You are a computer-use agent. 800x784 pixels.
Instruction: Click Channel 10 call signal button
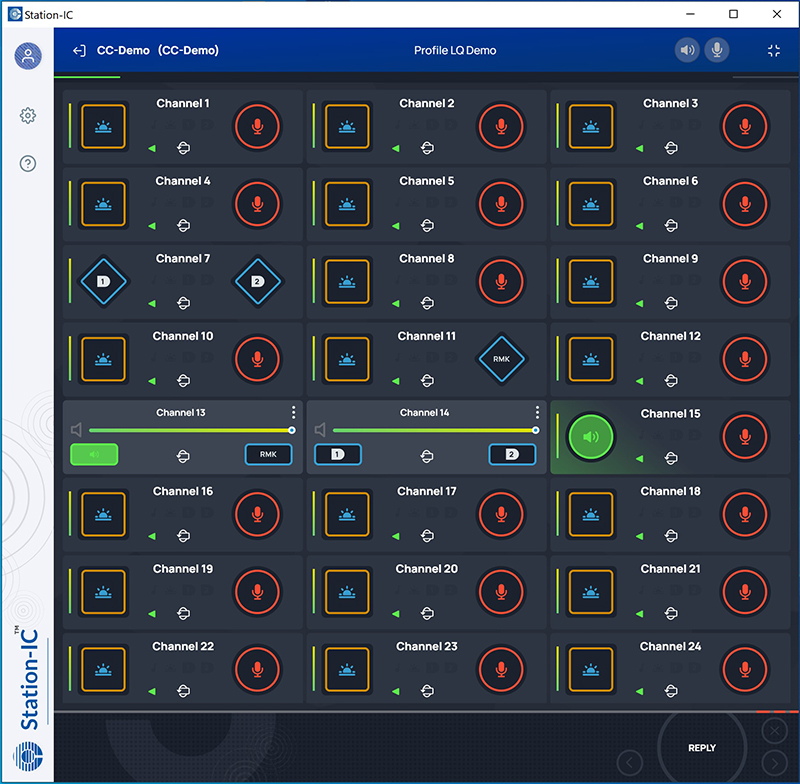click(104, 359)
